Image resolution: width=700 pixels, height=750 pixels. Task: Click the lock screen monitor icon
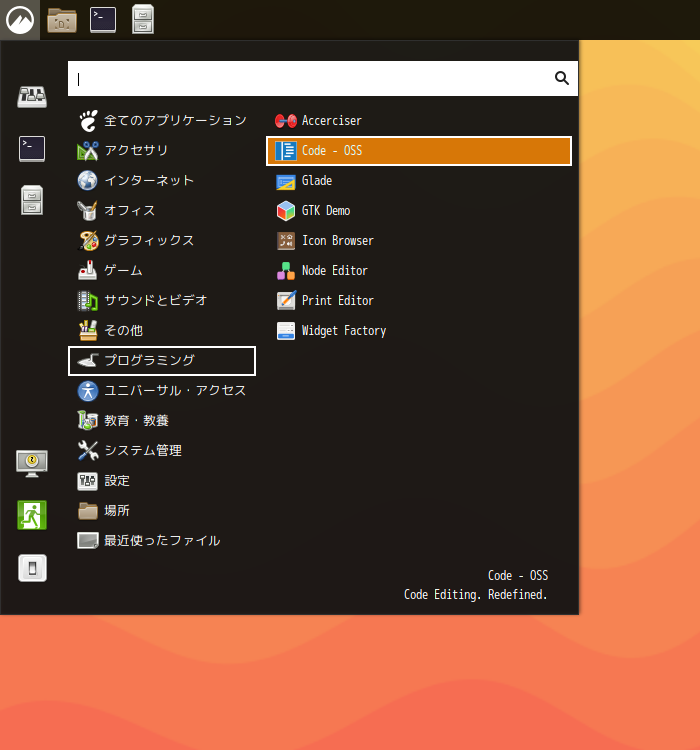[32, 463]
